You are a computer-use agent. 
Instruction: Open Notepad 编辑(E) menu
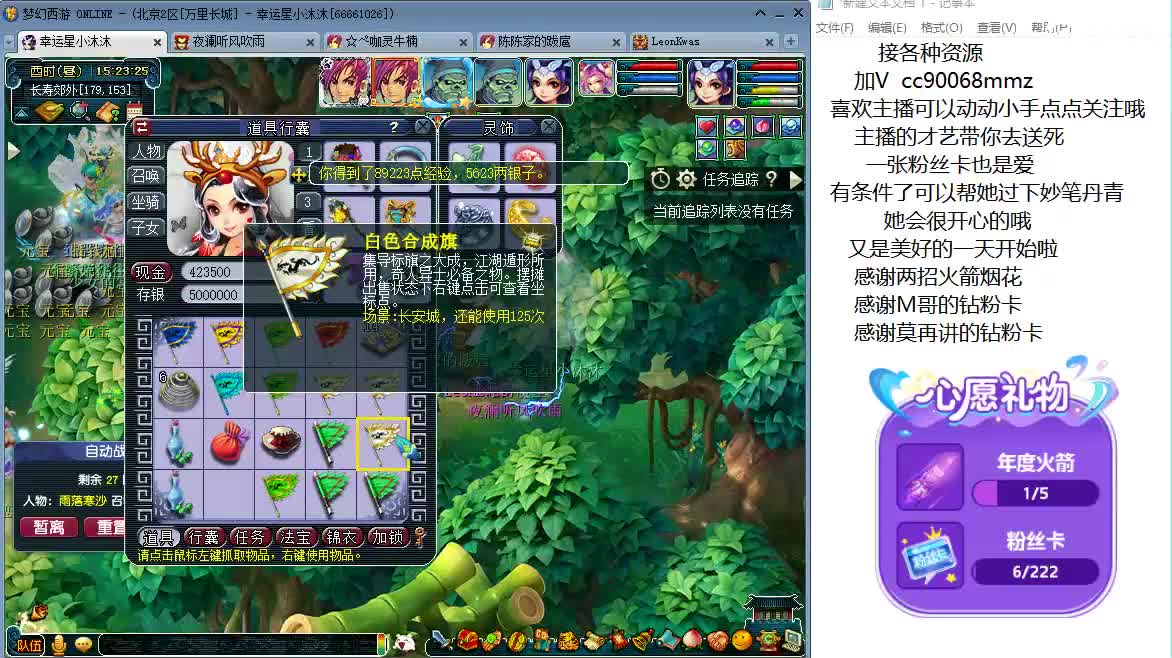887,28
